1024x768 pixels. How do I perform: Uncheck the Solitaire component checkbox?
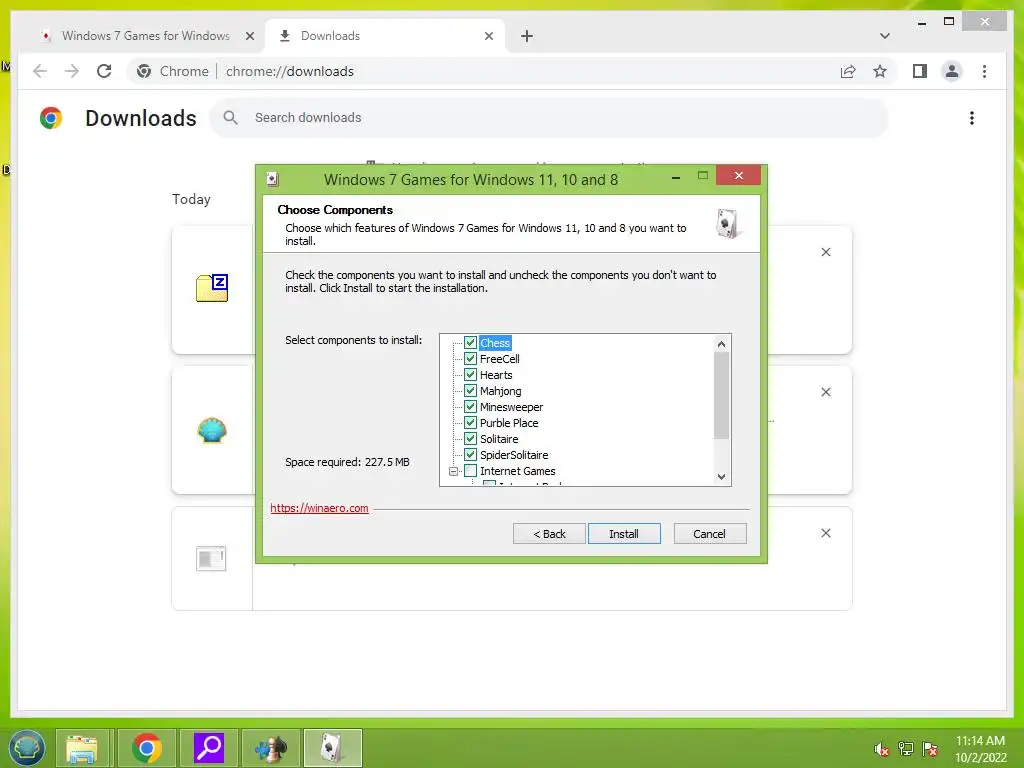pyautogui.click(x=470, y=439)
